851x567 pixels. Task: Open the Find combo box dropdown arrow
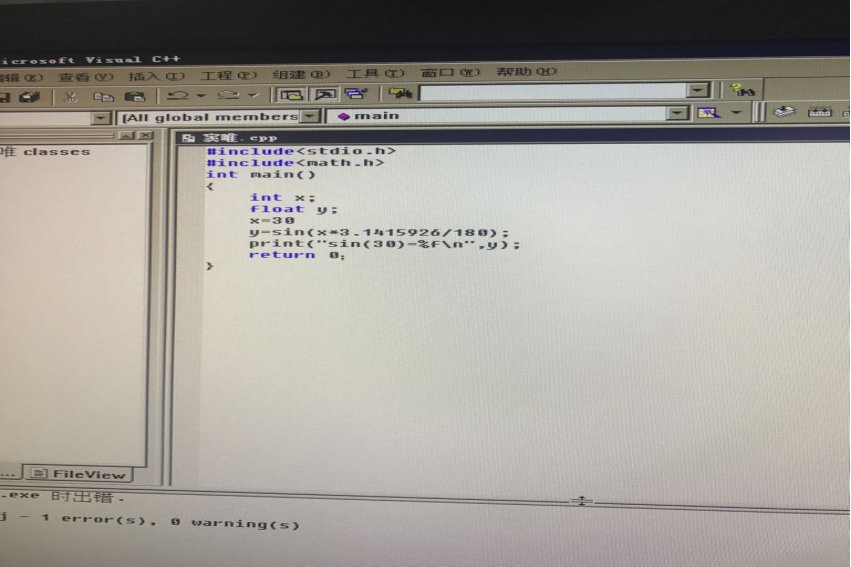pos(698,90)
